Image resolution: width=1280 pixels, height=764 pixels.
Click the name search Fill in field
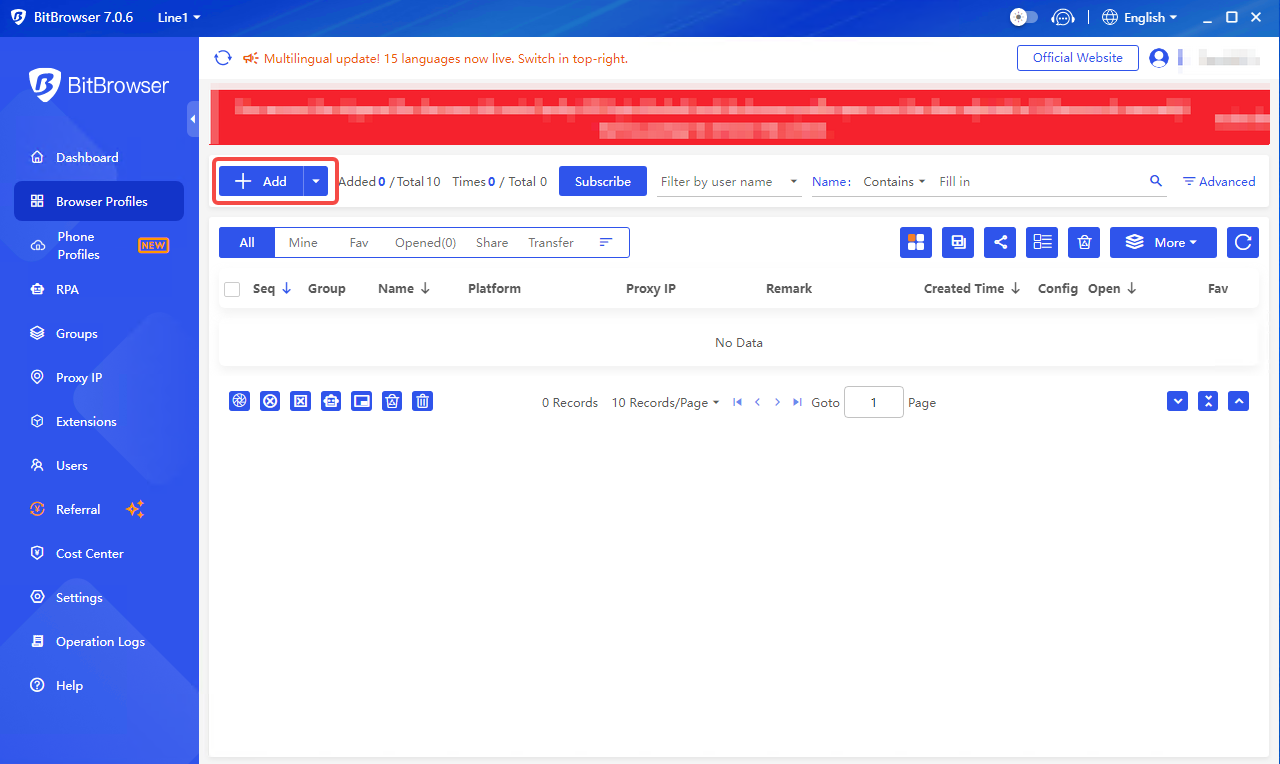pos(1038,182)
